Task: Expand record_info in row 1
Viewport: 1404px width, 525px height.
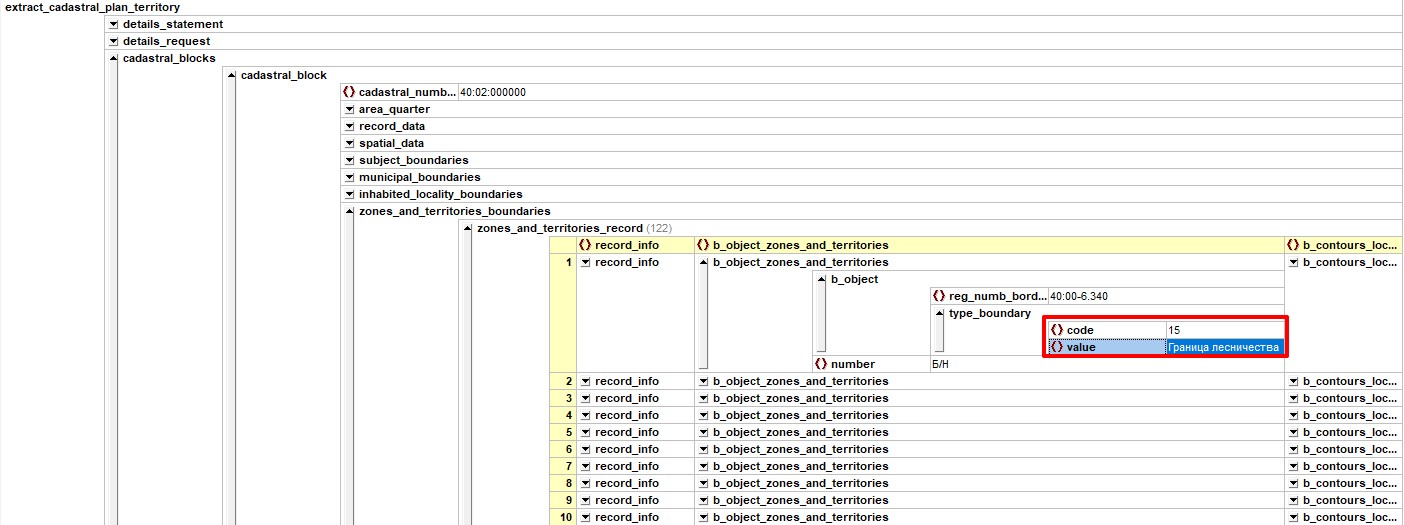Action: coord(585,262)
